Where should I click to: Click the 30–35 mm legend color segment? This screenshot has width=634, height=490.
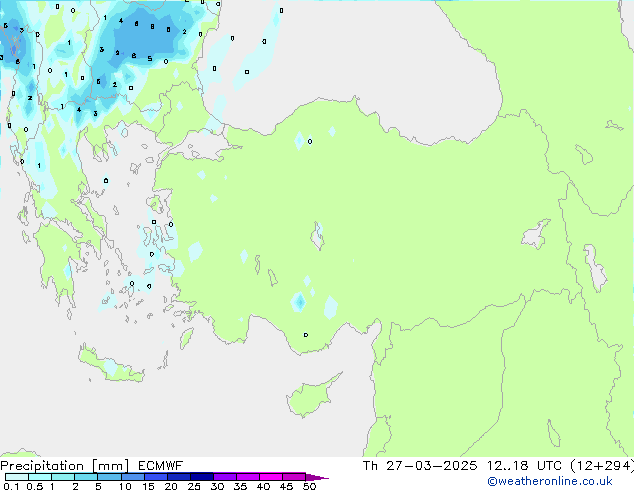coord(224,477)
